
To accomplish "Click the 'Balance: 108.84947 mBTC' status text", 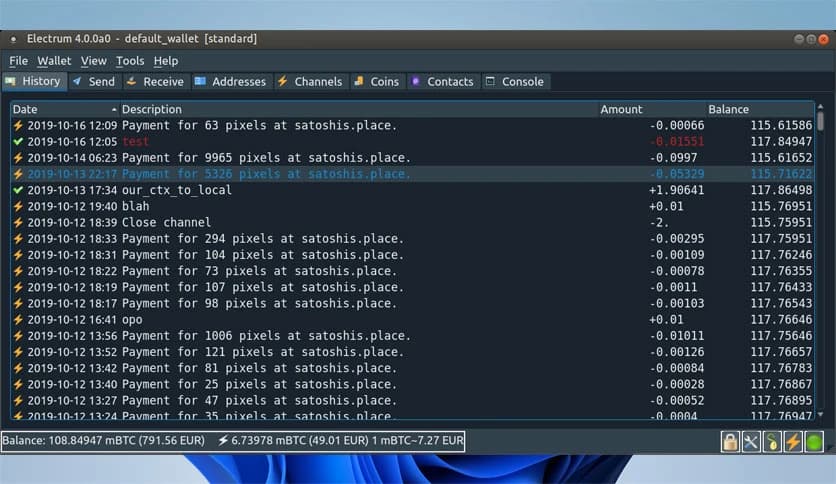I will tap(103, 441).
